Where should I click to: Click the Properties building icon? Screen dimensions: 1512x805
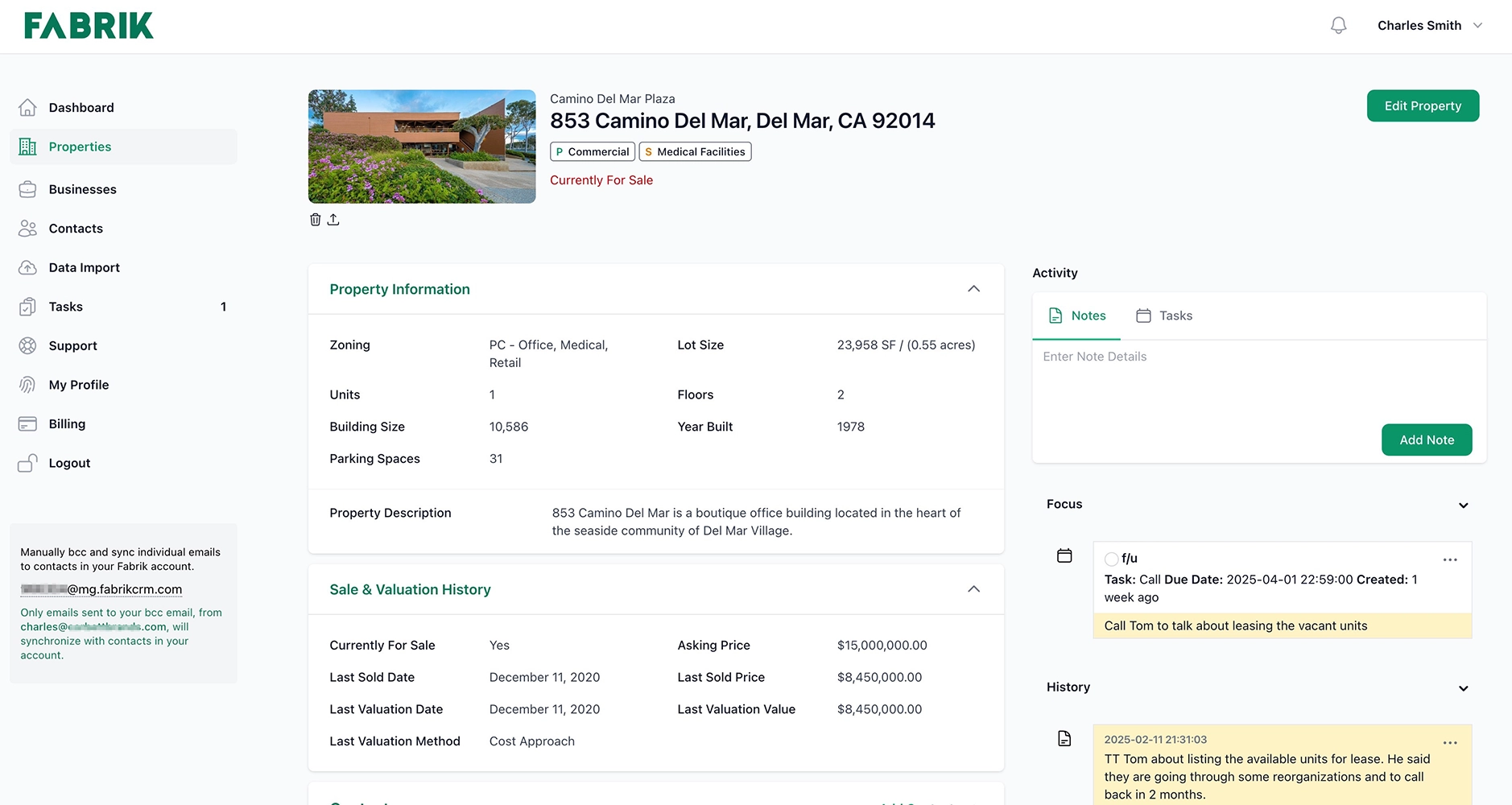[27, 147]
